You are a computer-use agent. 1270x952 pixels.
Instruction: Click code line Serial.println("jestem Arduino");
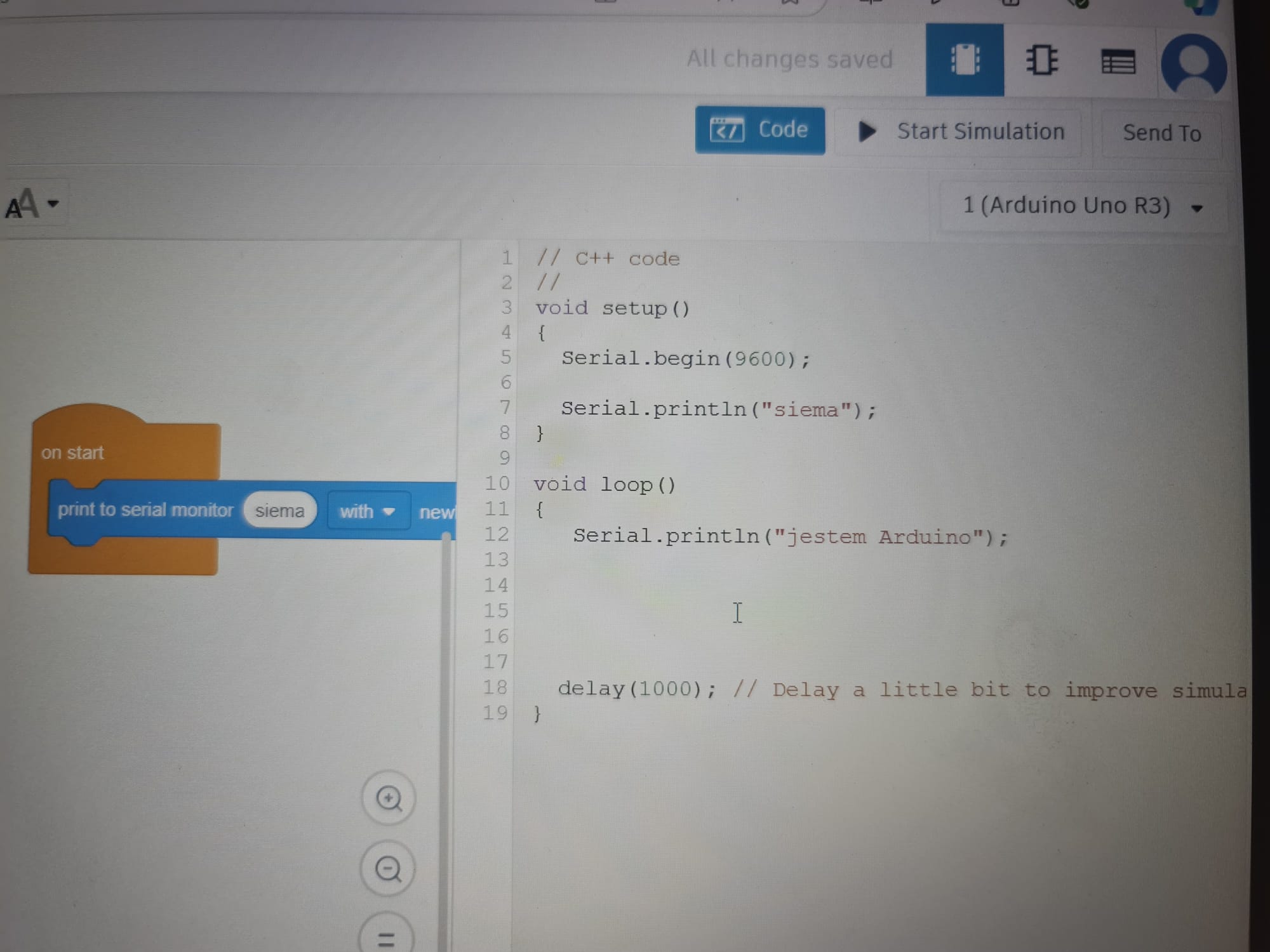791,537
